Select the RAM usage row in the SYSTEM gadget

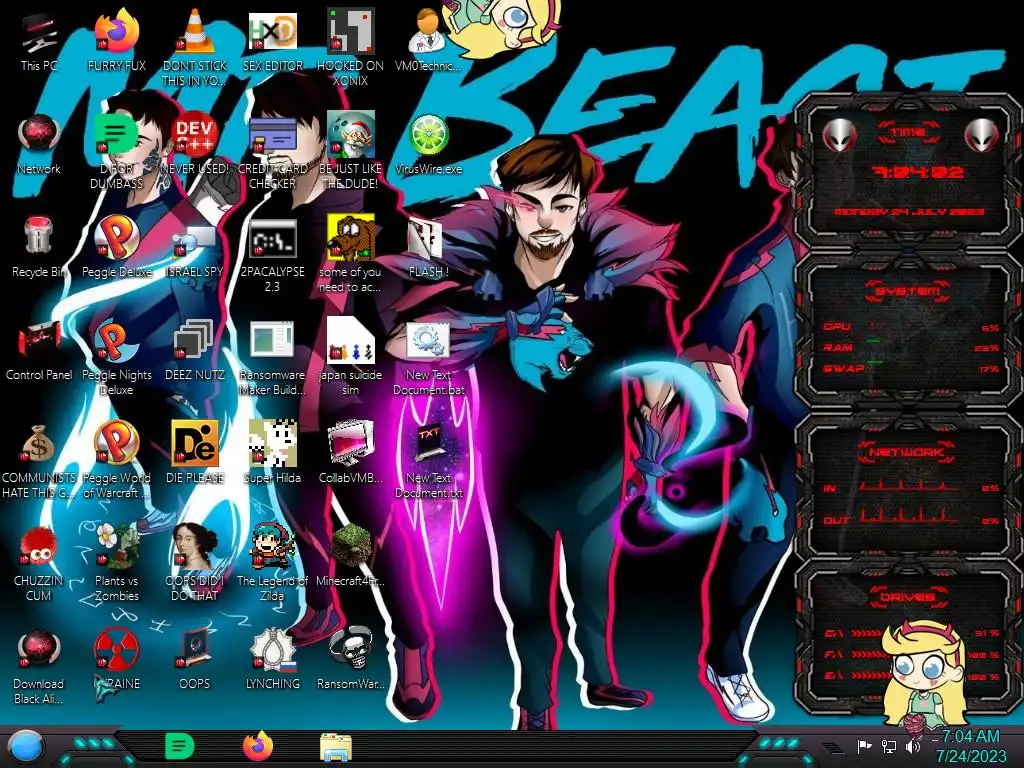910,347
